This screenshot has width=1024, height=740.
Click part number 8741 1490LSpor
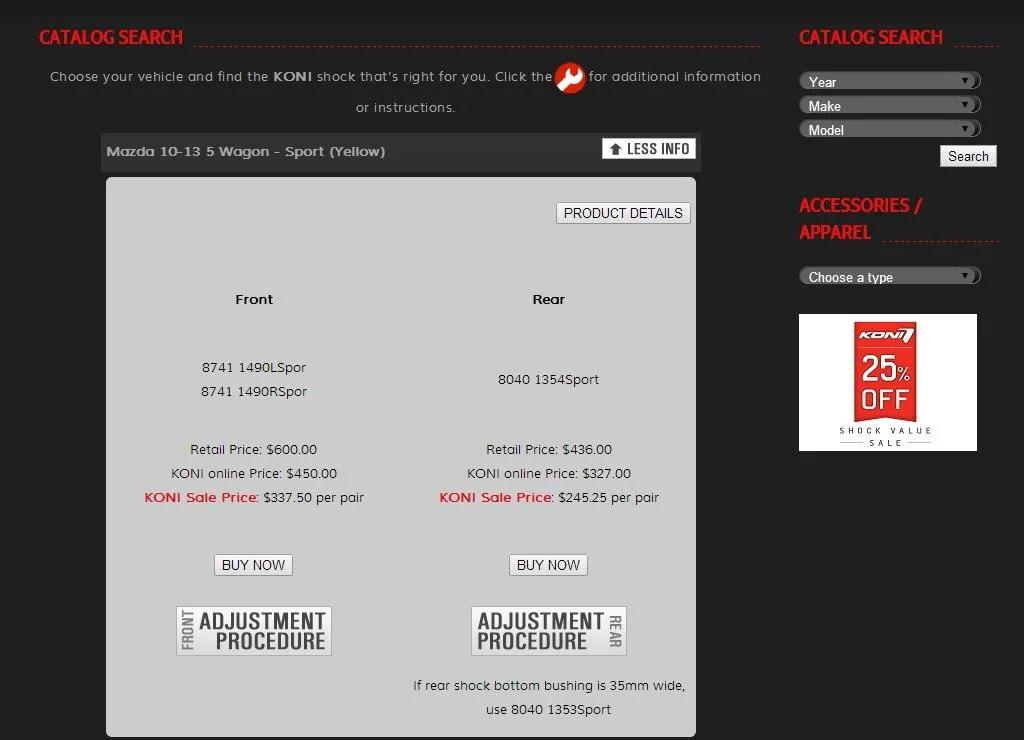tap(254, 368)
